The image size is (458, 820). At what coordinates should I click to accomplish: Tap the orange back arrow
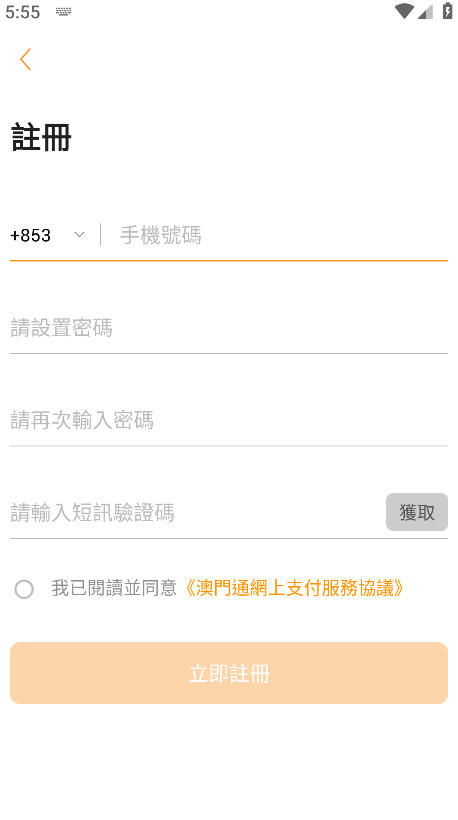click(25, 59)
